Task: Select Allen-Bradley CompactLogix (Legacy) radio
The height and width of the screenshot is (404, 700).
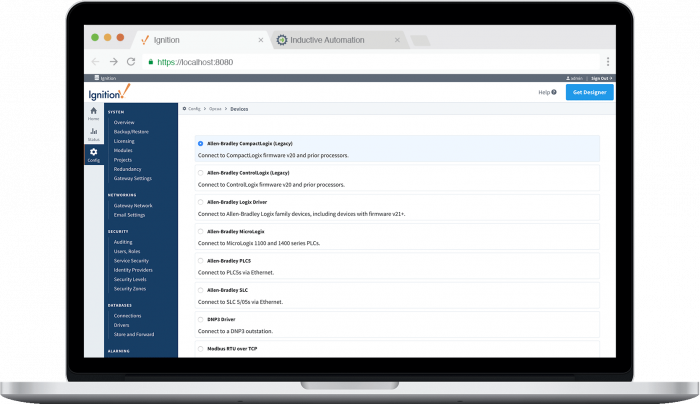Action: pyautogui.click(x=200, y=143)
